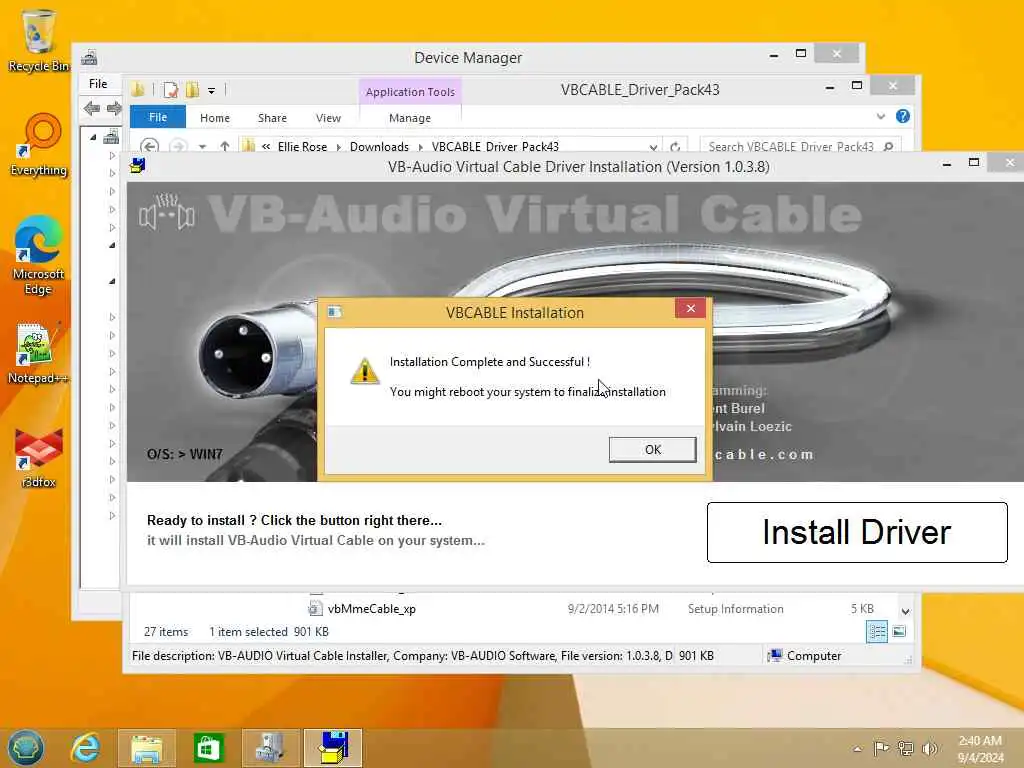
Task: Switch to the Home ribbon tab
Action: pyautogui.click(x=215, y=118)
